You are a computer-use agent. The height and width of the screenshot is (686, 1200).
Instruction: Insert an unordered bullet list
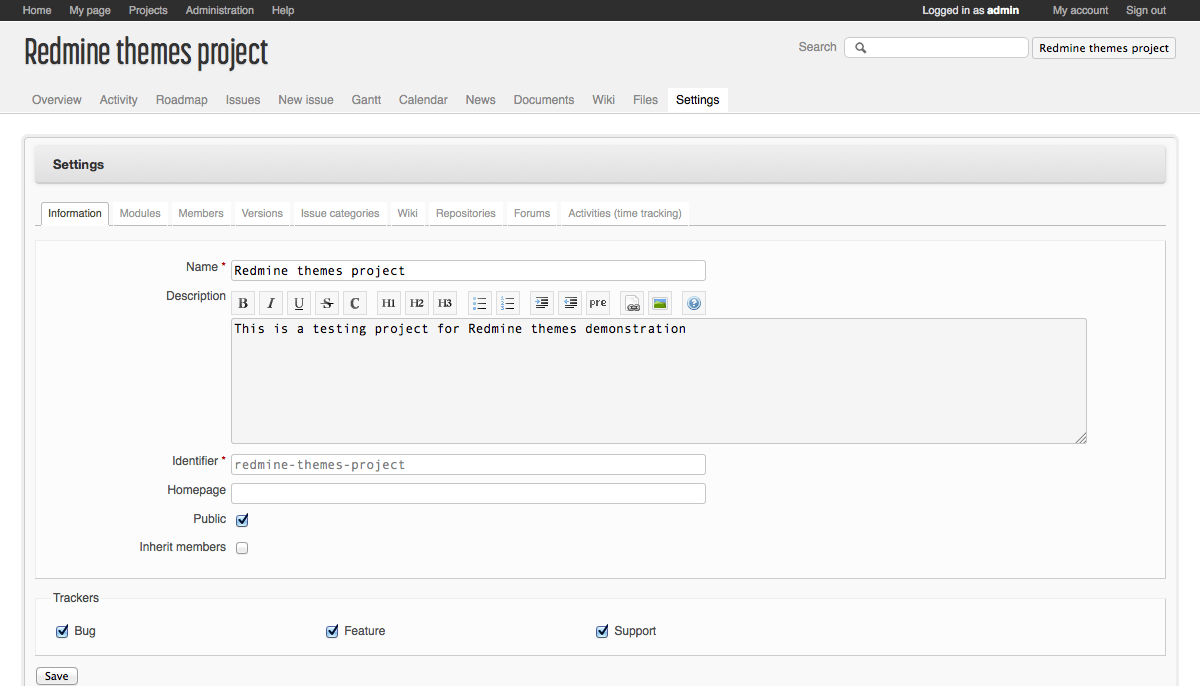tap(480, 303)
